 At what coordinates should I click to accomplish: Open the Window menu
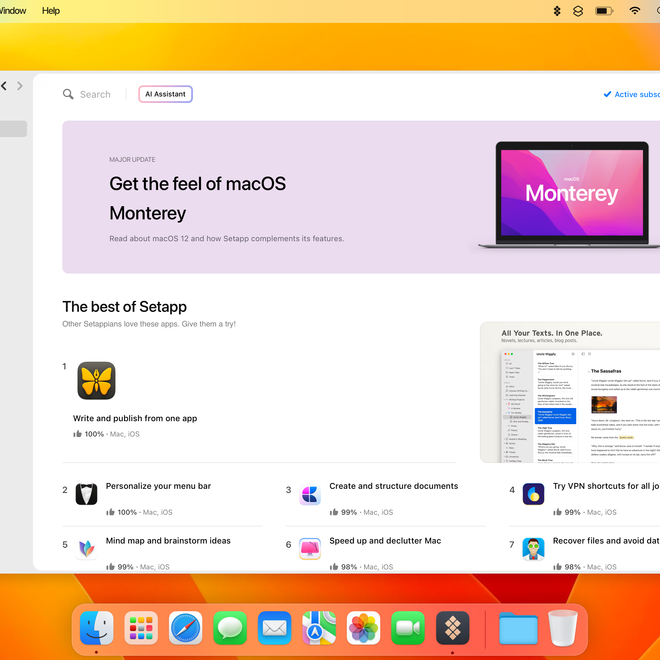pos(13,11)
